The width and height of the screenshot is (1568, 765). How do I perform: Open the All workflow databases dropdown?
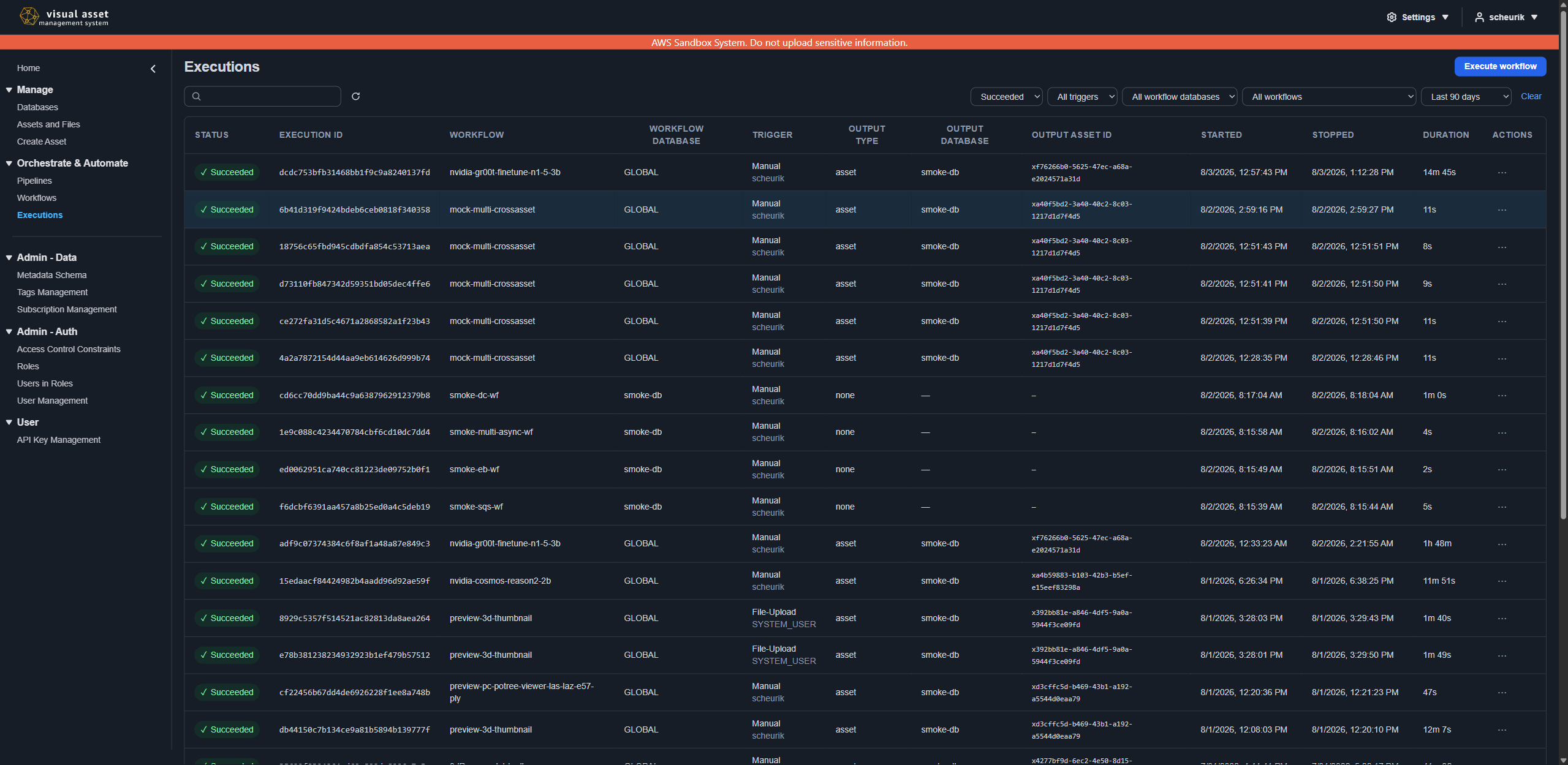1180,97
